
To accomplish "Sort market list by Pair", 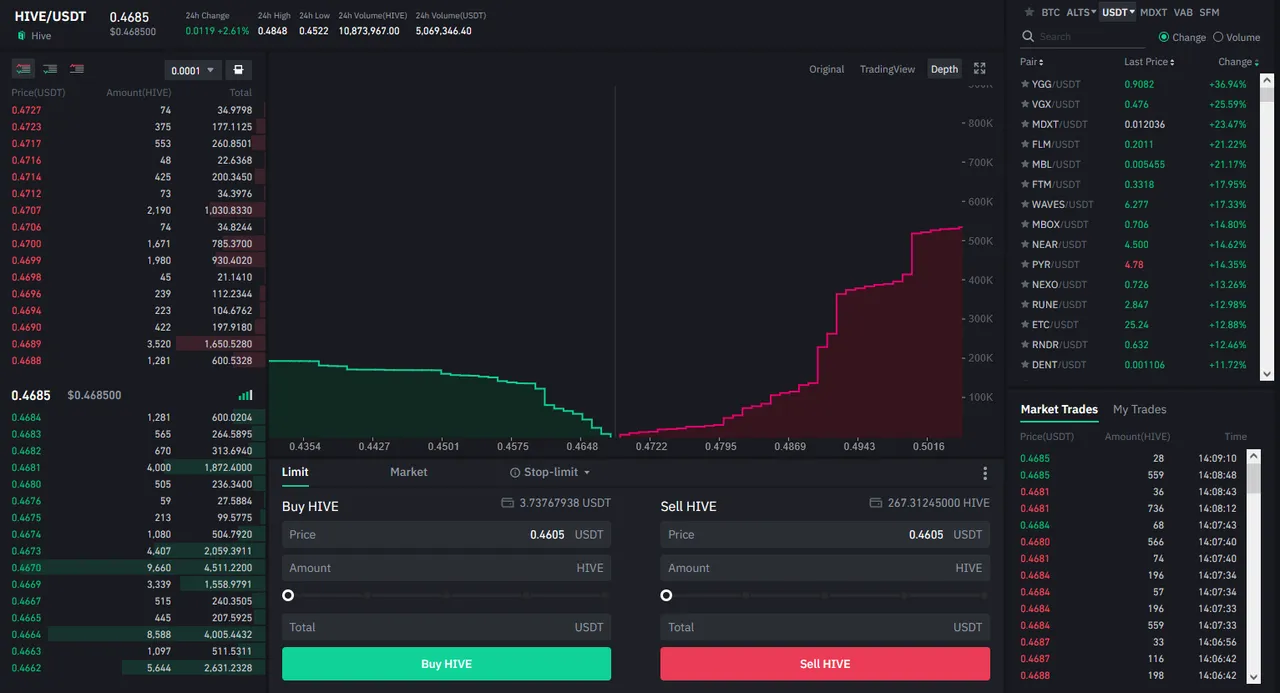I will [x=1031, y=62].
